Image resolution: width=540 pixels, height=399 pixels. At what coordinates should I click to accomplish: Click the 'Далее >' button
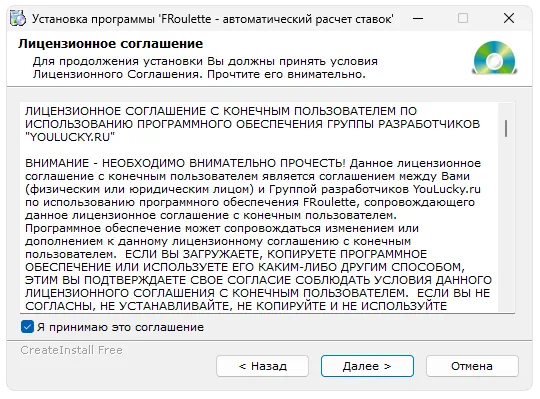click(x=367, y=366)
